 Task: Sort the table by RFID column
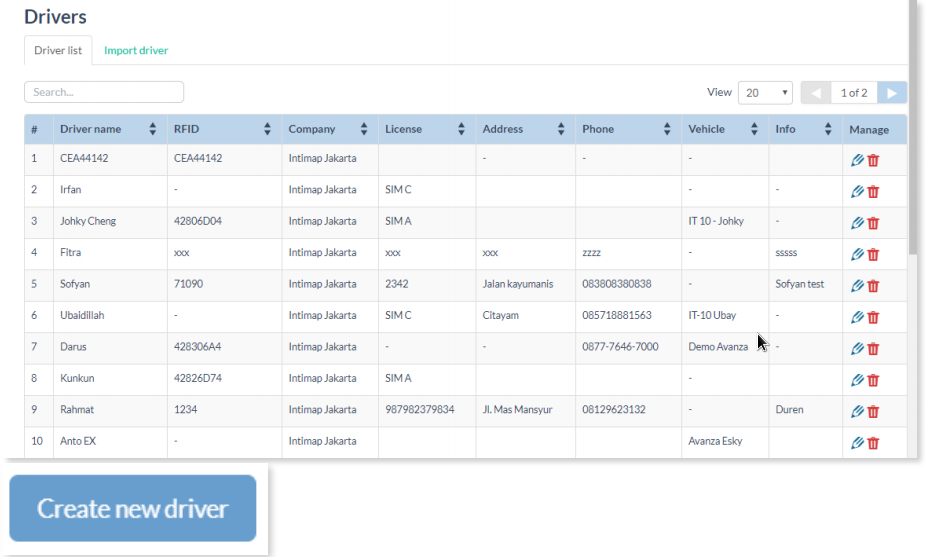pyautogui.click(x=267, y=129)
